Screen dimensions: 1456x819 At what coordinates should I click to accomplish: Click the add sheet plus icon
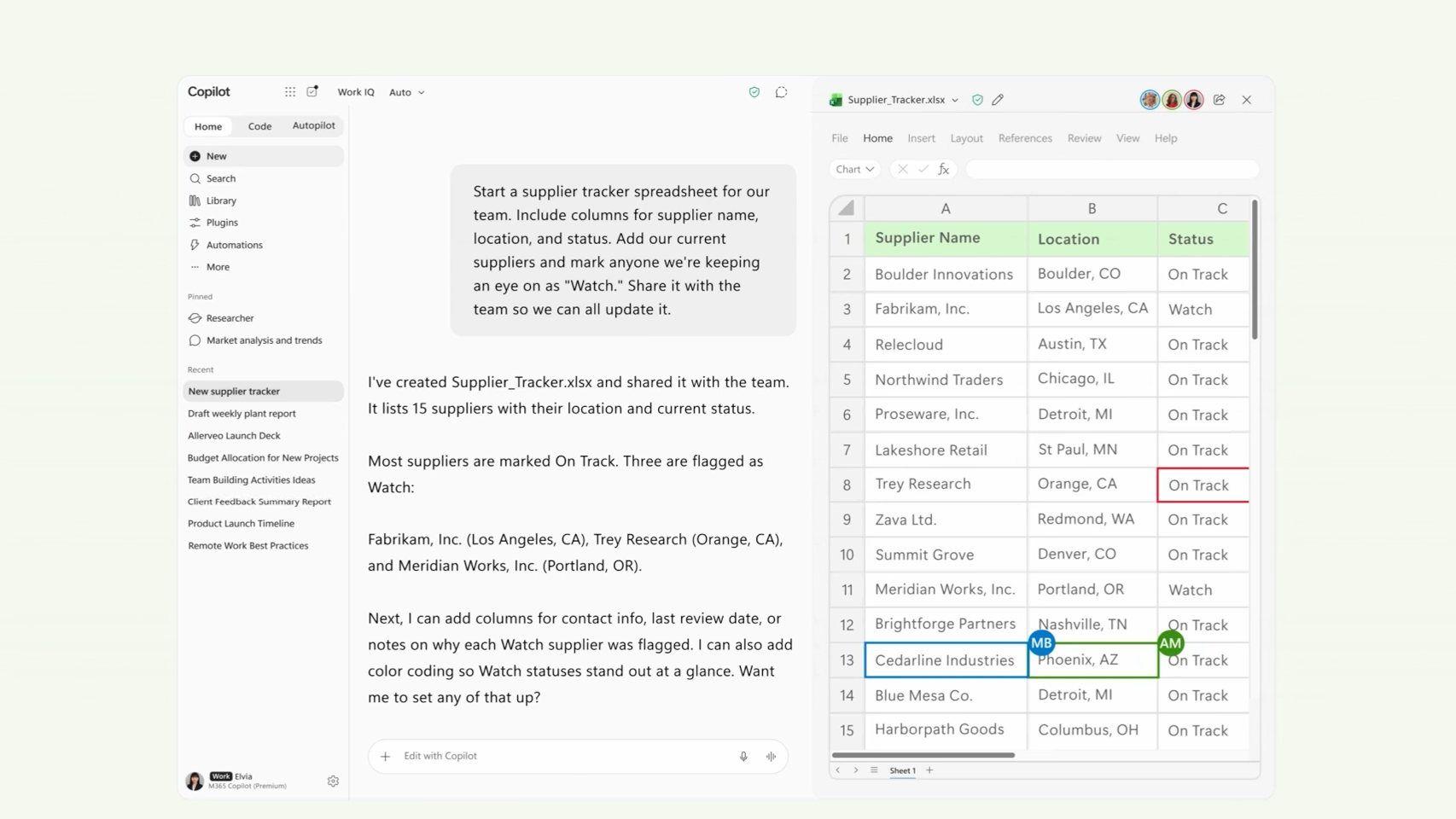click(929, 770)
